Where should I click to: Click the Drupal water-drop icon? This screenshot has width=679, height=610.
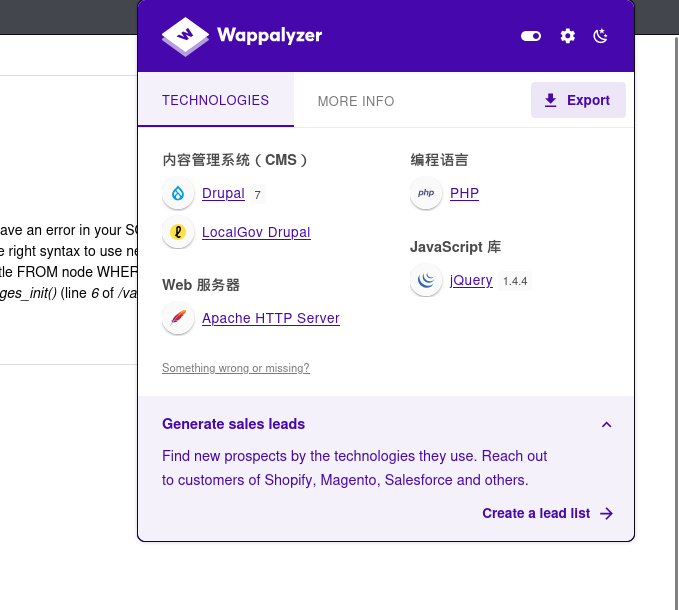click(178, 193)
